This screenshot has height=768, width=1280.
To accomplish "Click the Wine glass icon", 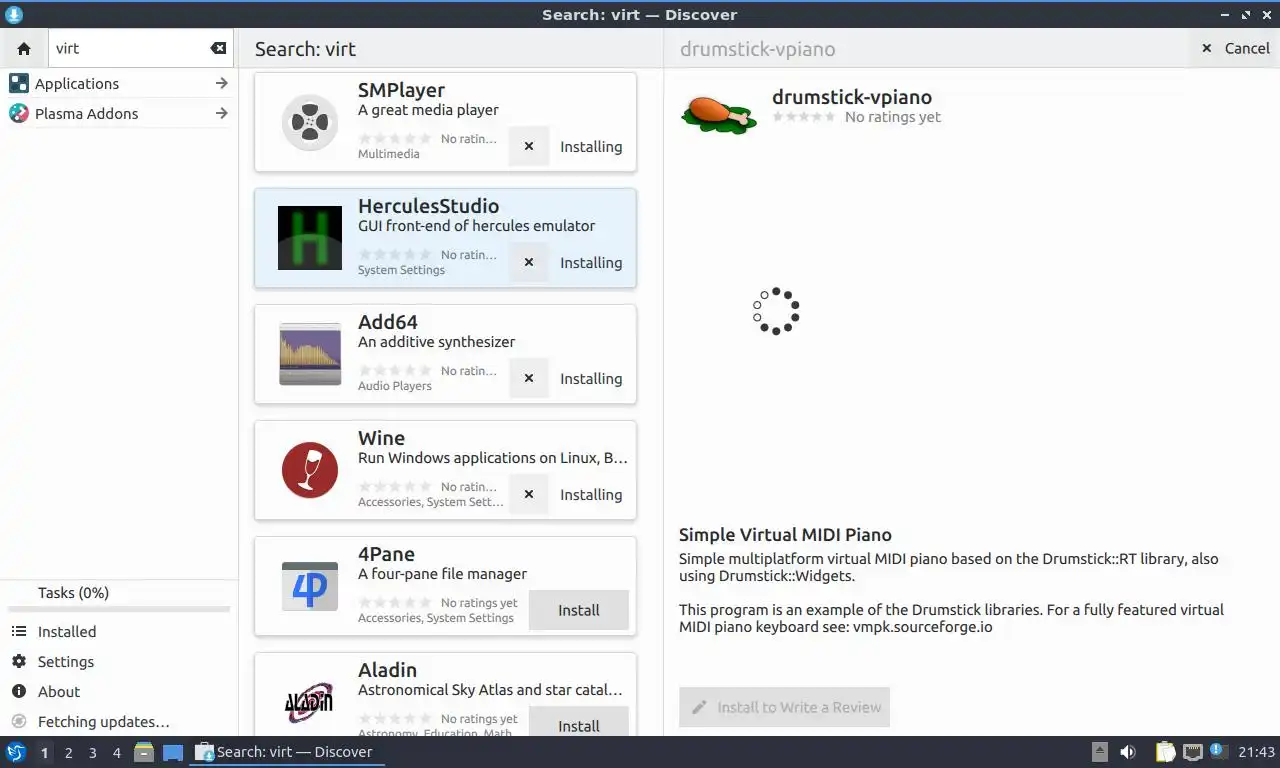I will pos(309,470).
